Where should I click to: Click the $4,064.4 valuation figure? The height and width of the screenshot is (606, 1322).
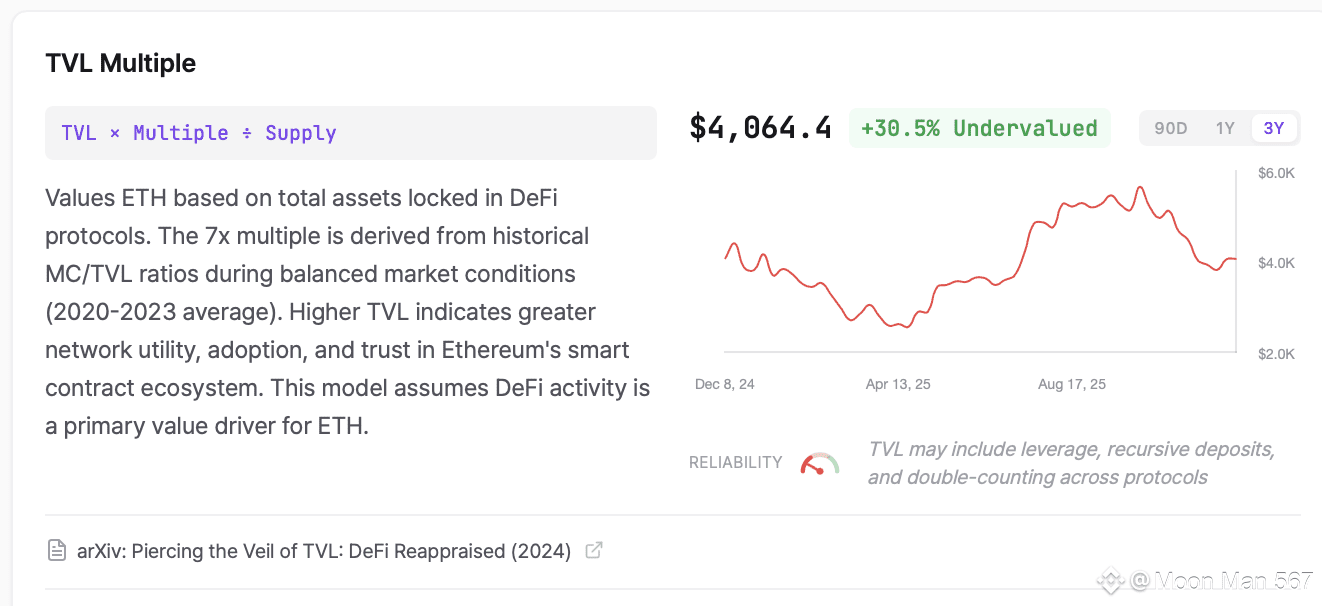click(x=760, y=128)
